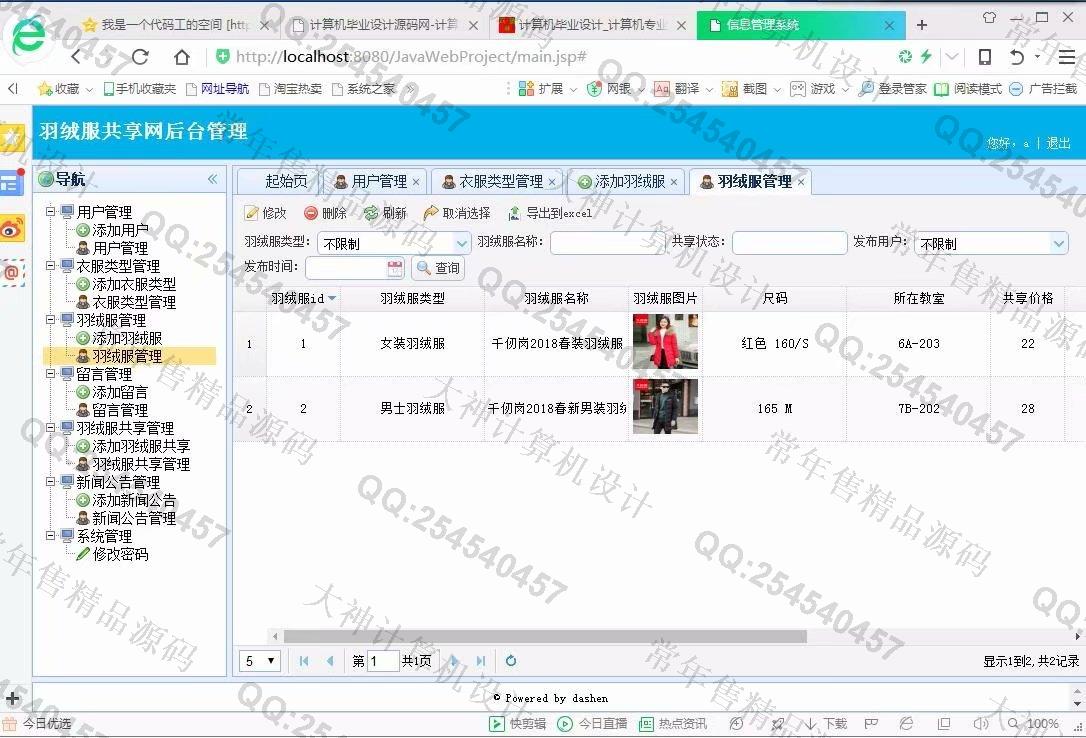Click 取消选择 to clear selection
The height and width of the screenshot is (738, 1086).
457,213
